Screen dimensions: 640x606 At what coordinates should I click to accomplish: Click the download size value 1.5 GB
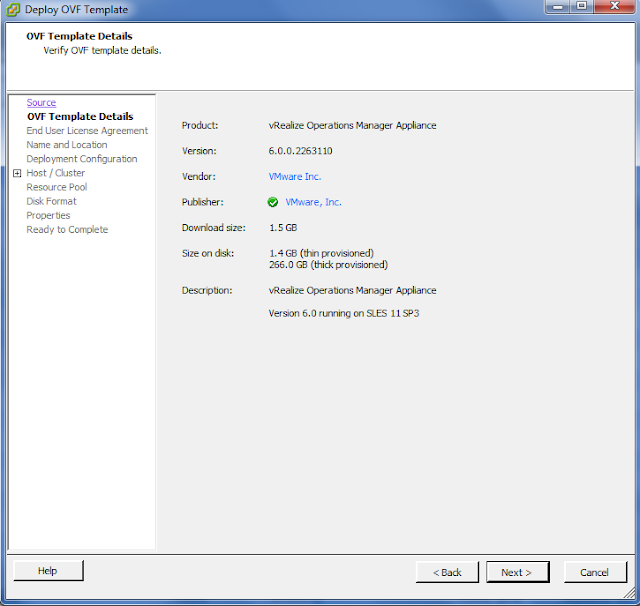tap(283, 228)
